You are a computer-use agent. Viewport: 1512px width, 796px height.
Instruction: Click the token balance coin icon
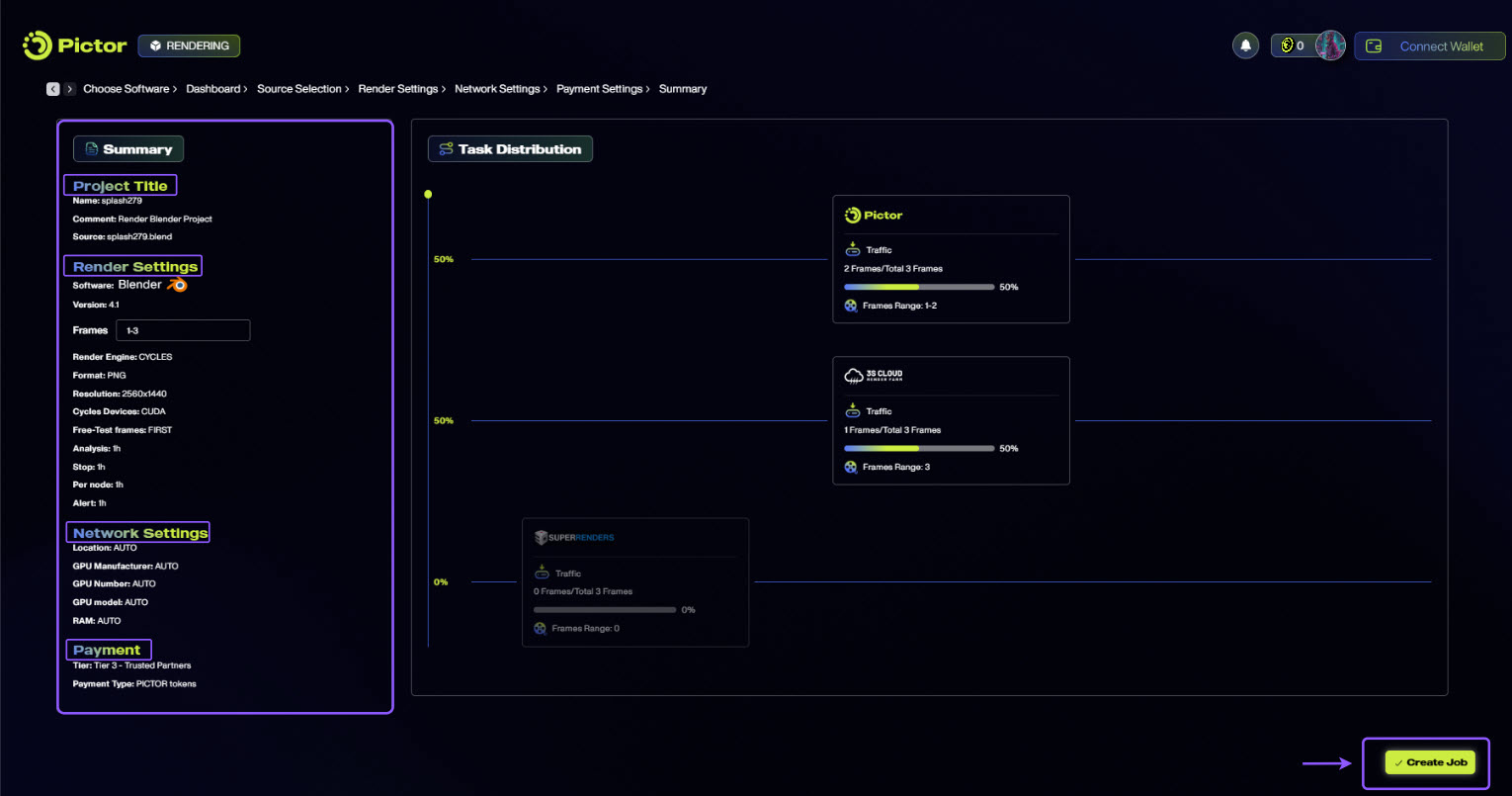[x=1287, y=45]
